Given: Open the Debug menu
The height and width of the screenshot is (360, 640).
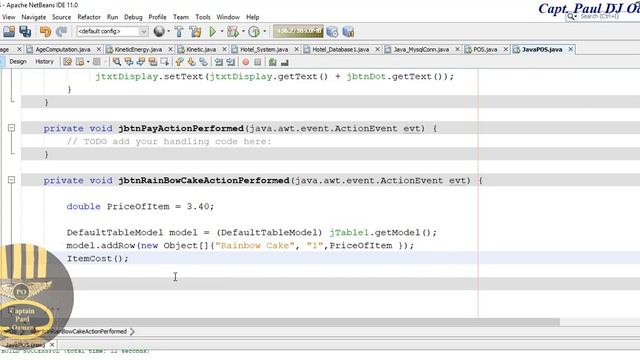Looking at the screenshot, I should pyautogui.click(x=133, y=17).
